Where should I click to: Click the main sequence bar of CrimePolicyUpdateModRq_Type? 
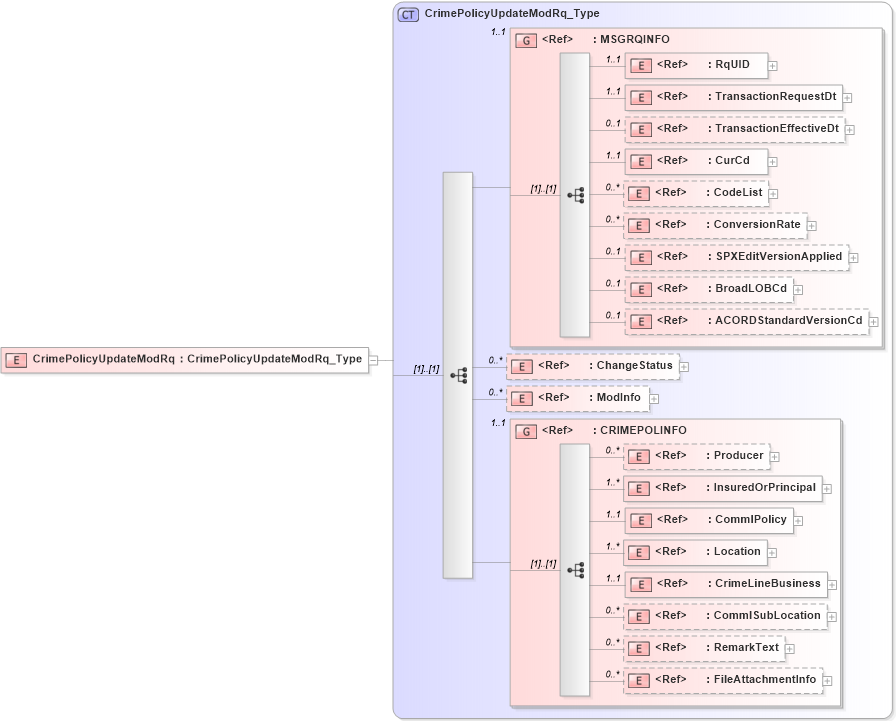click(457, 375)
